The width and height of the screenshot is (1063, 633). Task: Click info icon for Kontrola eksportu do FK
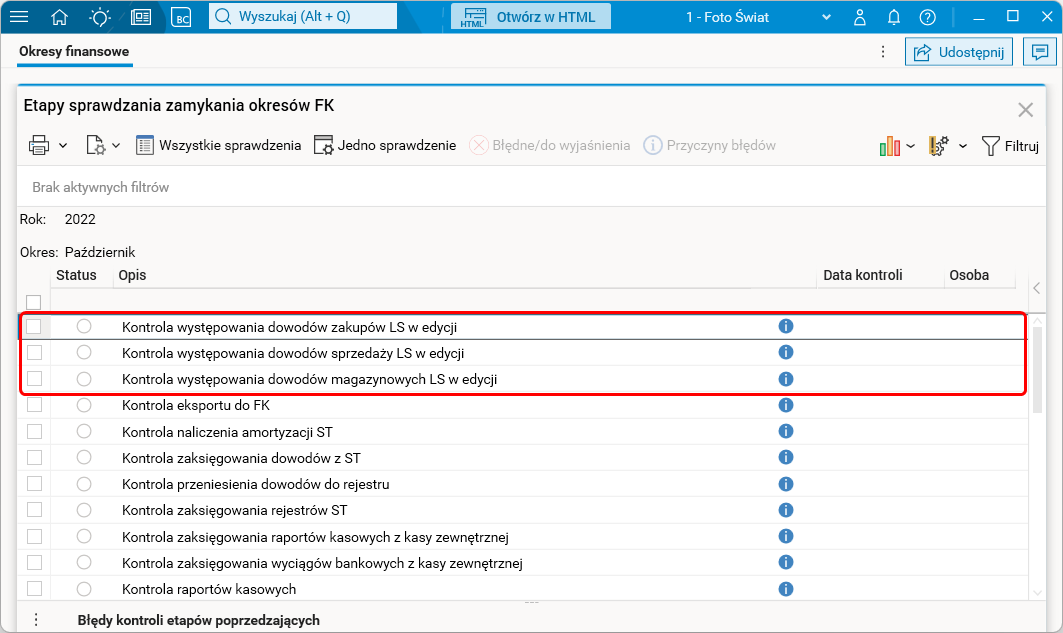785,405
